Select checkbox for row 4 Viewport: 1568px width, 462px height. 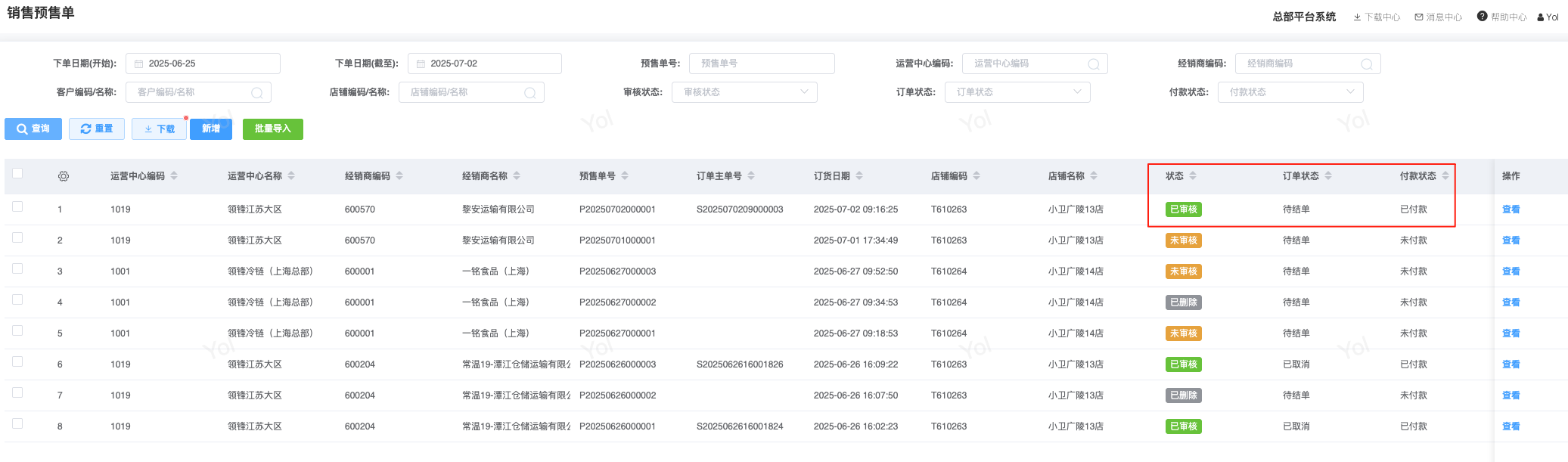tap(17, 299)
